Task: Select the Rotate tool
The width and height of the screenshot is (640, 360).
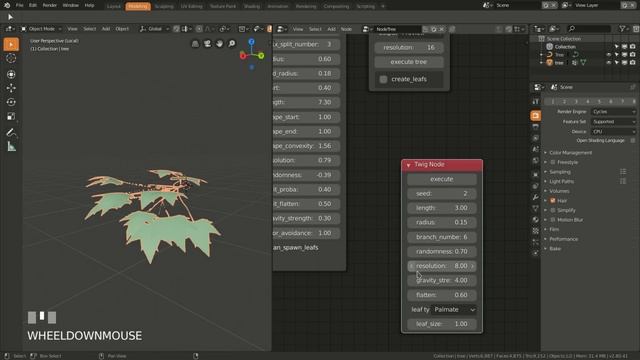Action: coord(11,102)
